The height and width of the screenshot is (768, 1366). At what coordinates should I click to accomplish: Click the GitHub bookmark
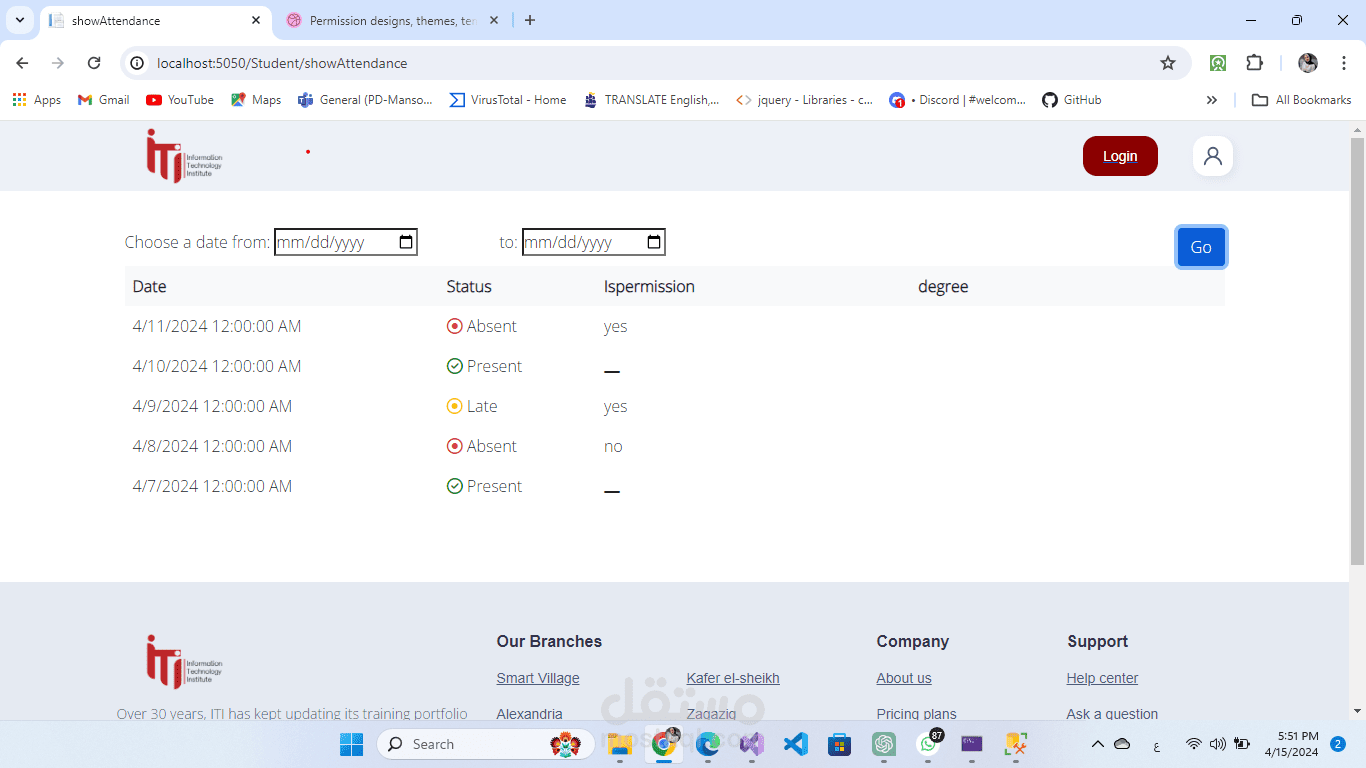1072,100
